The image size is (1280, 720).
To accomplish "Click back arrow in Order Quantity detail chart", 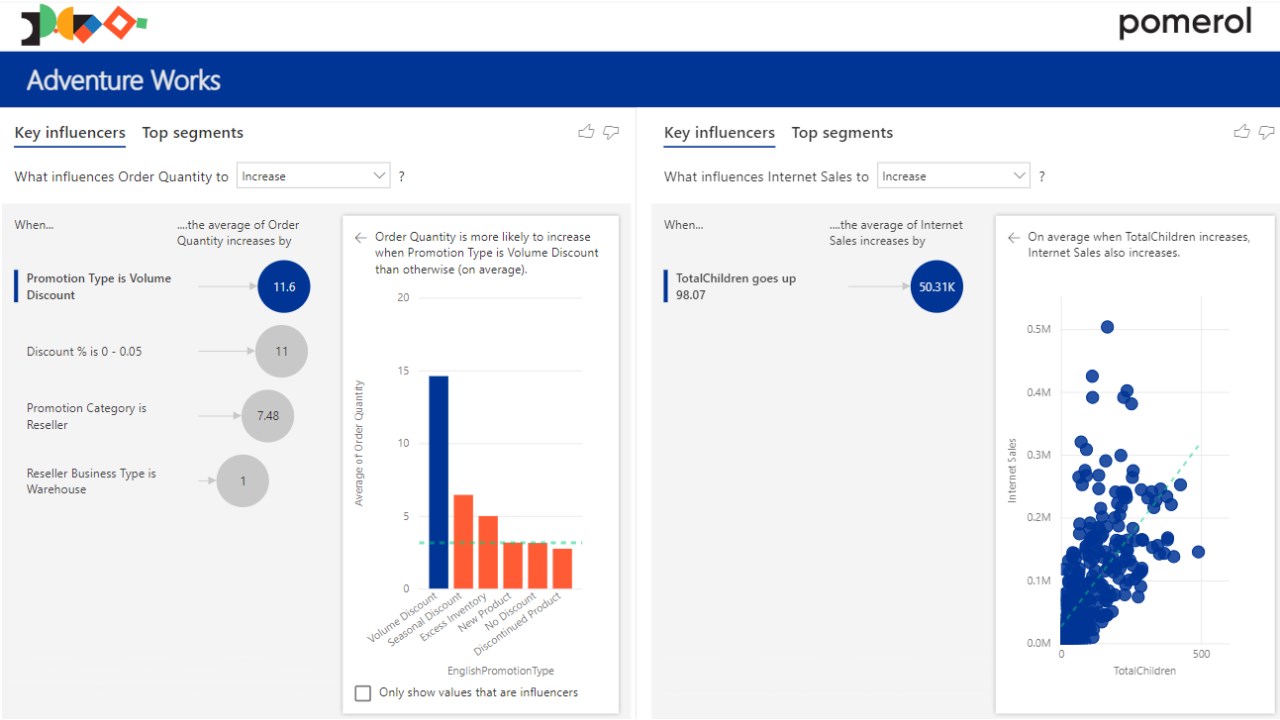I will click(x=360, y=238).
